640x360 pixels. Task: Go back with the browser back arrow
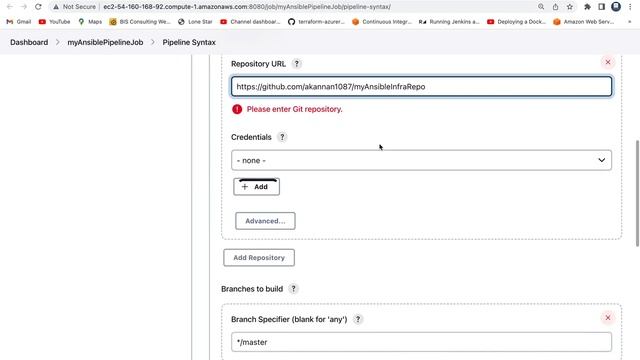point(10,7)
